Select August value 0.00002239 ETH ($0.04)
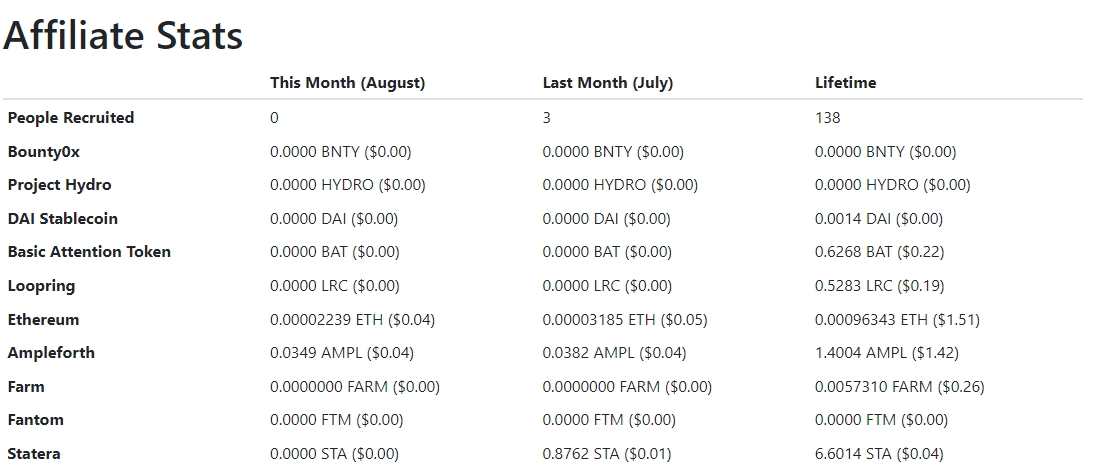The height and width of the screenshot is (476, 1095). click(x=353, y=320)
